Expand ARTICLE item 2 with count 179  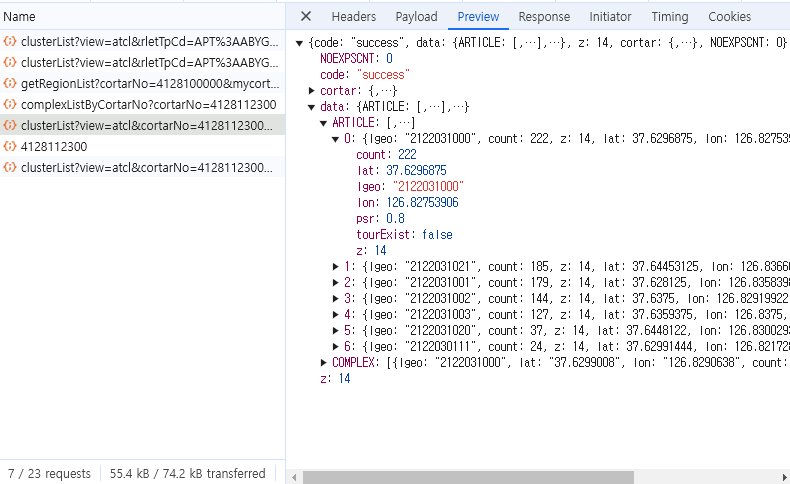point(336,283)
